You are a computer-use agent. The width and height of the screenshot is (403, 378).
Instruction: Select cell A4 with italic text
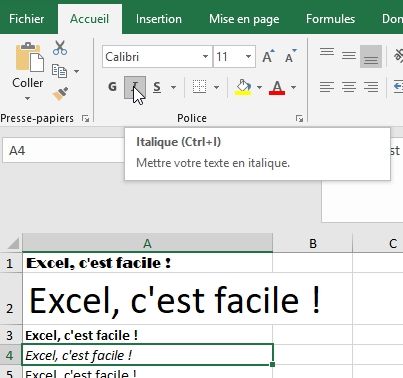pos(147,355)
